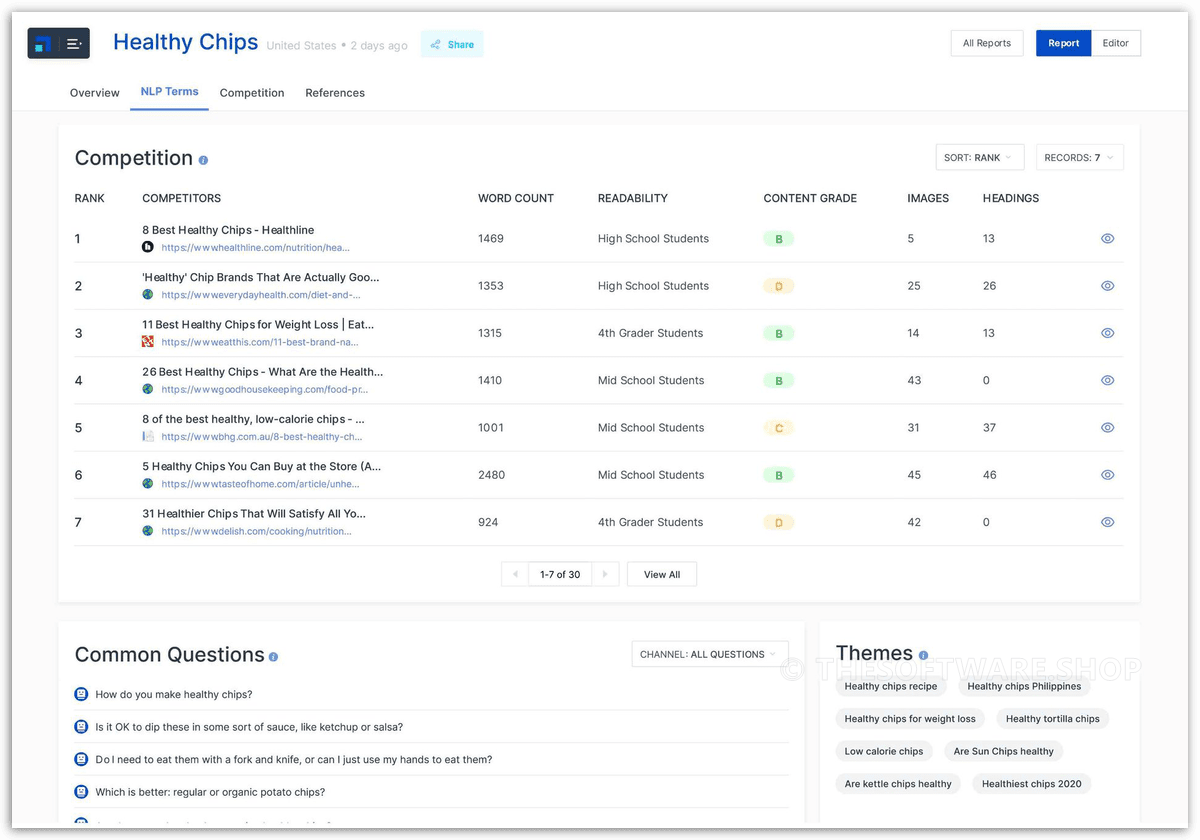
Task: Click content grade B badge for Healthline
Action: tap(779, 239)
